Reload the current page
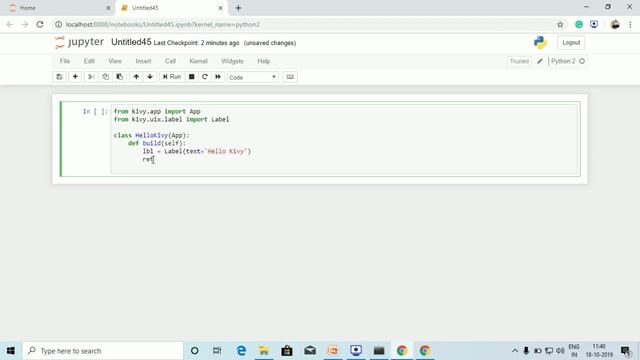640x360 pixels. [x=40, y=24]
